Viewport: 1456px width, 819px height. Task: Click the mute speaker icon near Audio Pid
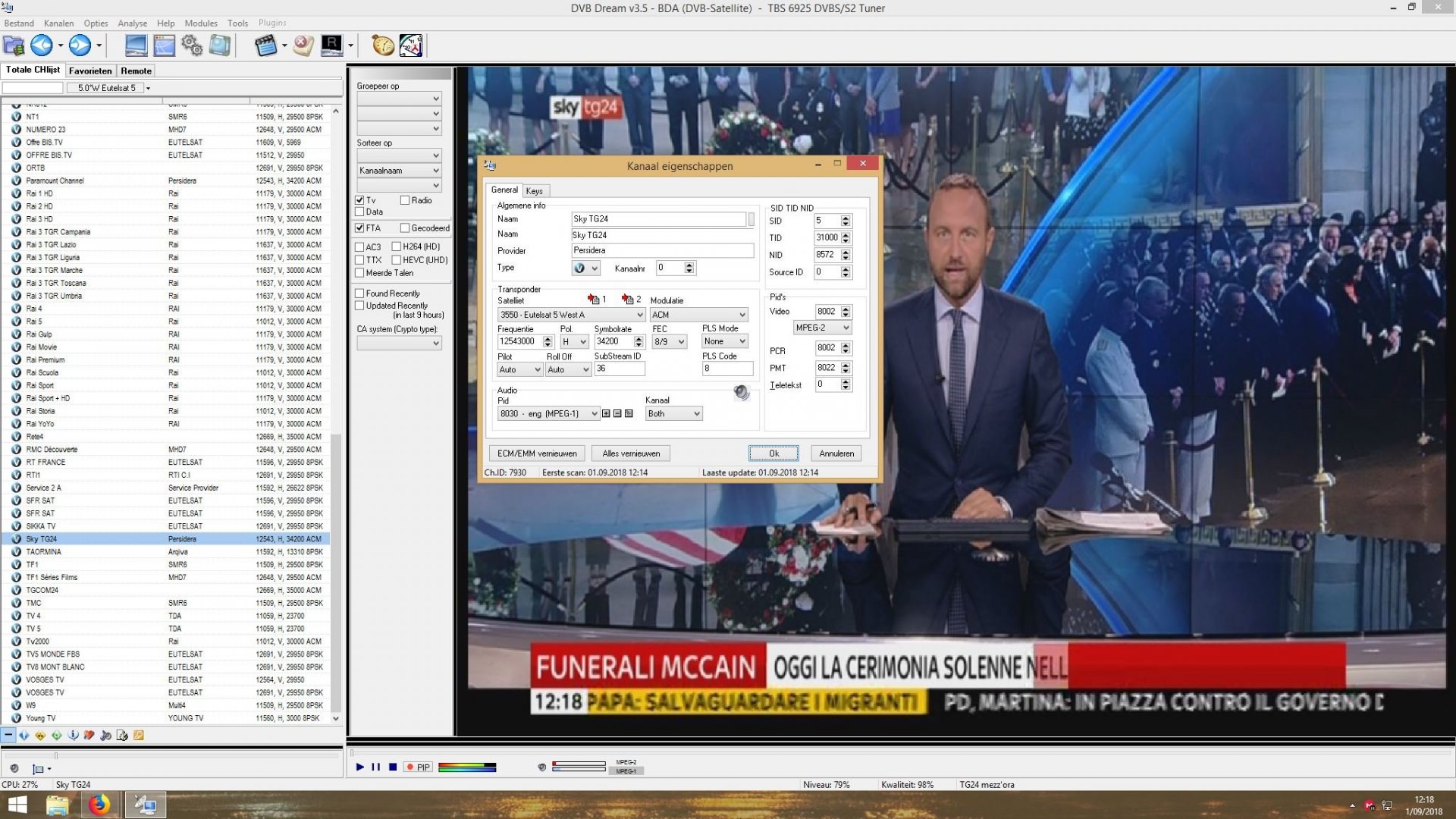[741, 394]
